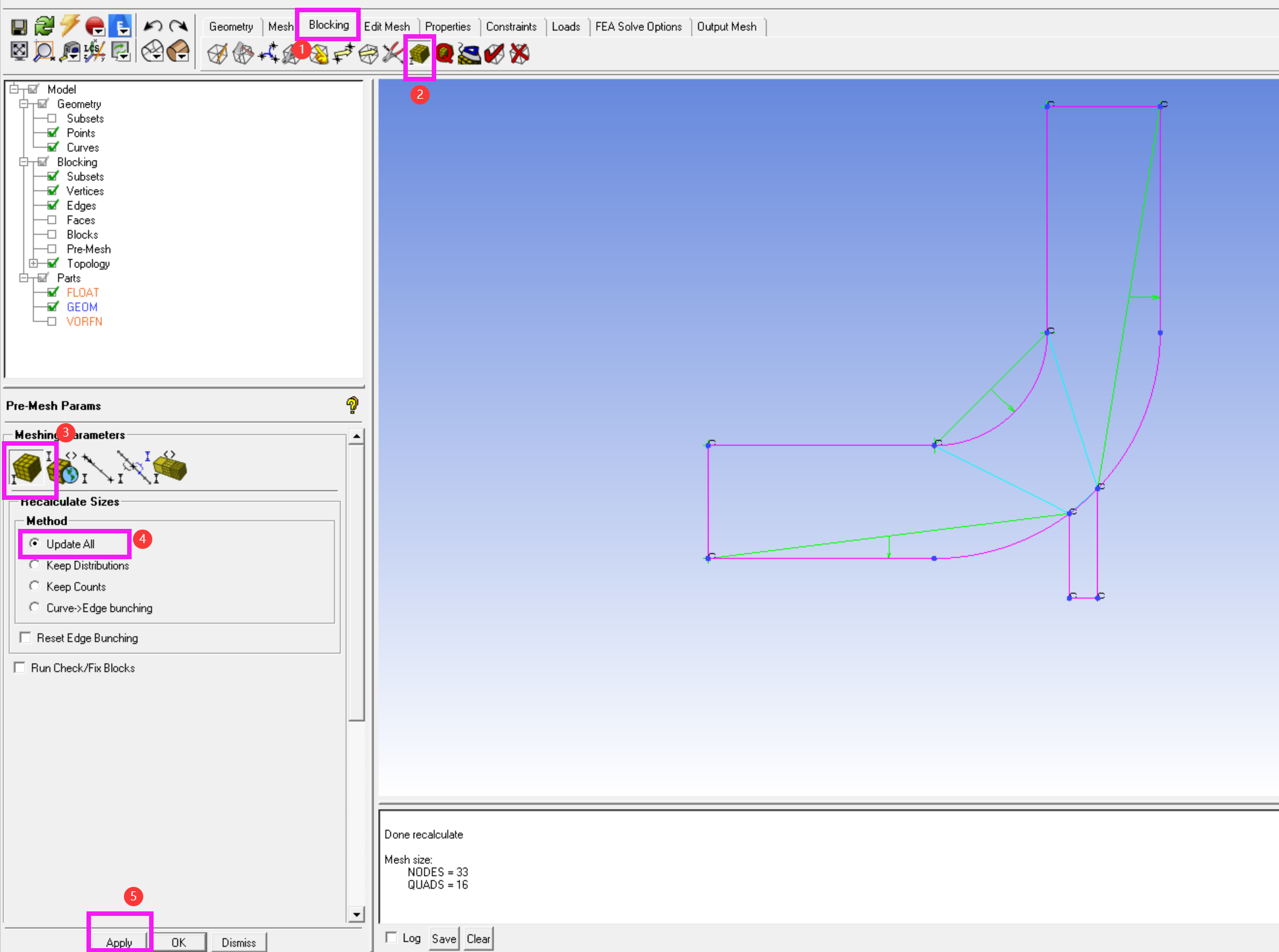The image size is (1279, 952).
Task: Expand the Topology tree node
Action: (x=34, y=263)
